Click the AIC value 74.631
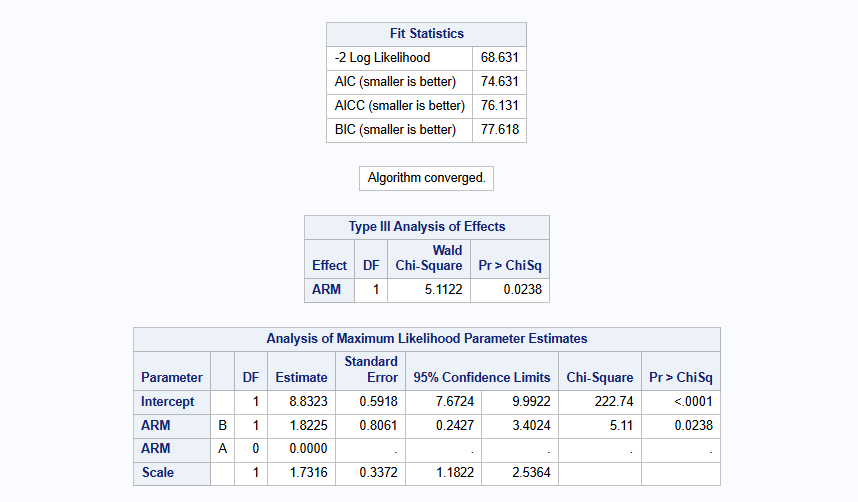This screenshot has height=502, width=858. [x=499, y=82]
